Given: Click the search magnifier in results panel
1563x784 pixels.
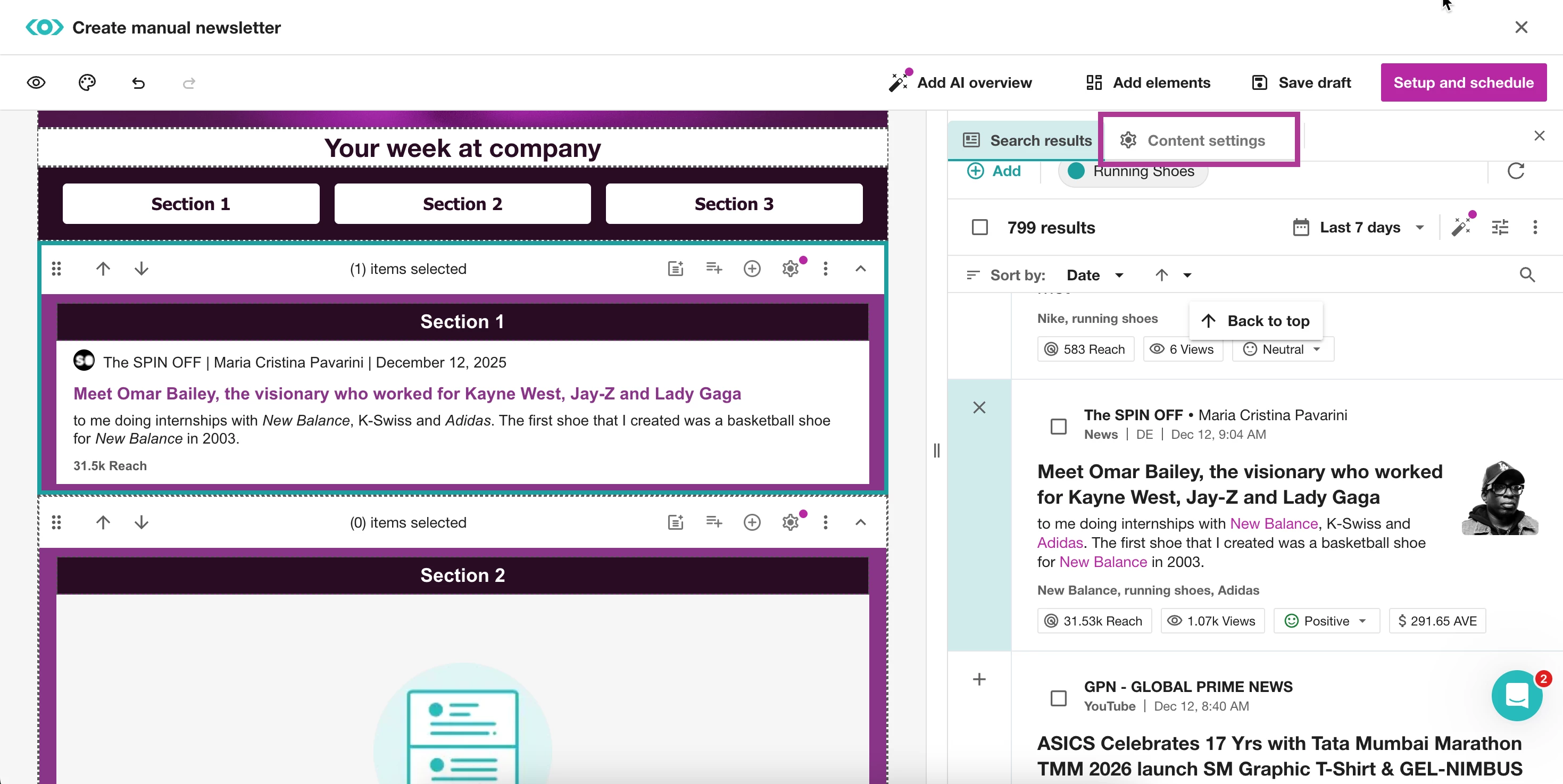Looking at the screenshot, I should [x=1527, y=275].
